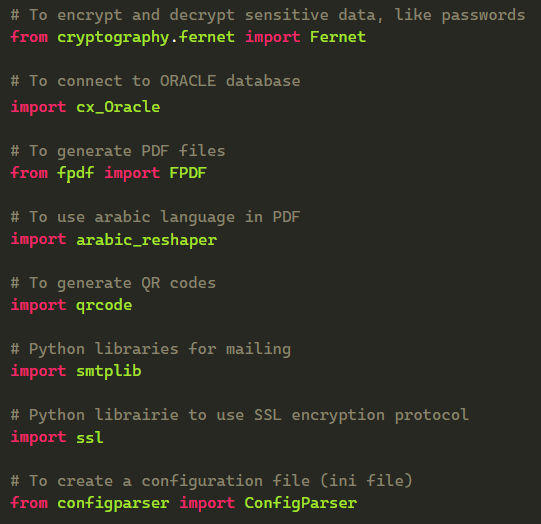Click the 'ConfigParser' class name

coord(301,503)
